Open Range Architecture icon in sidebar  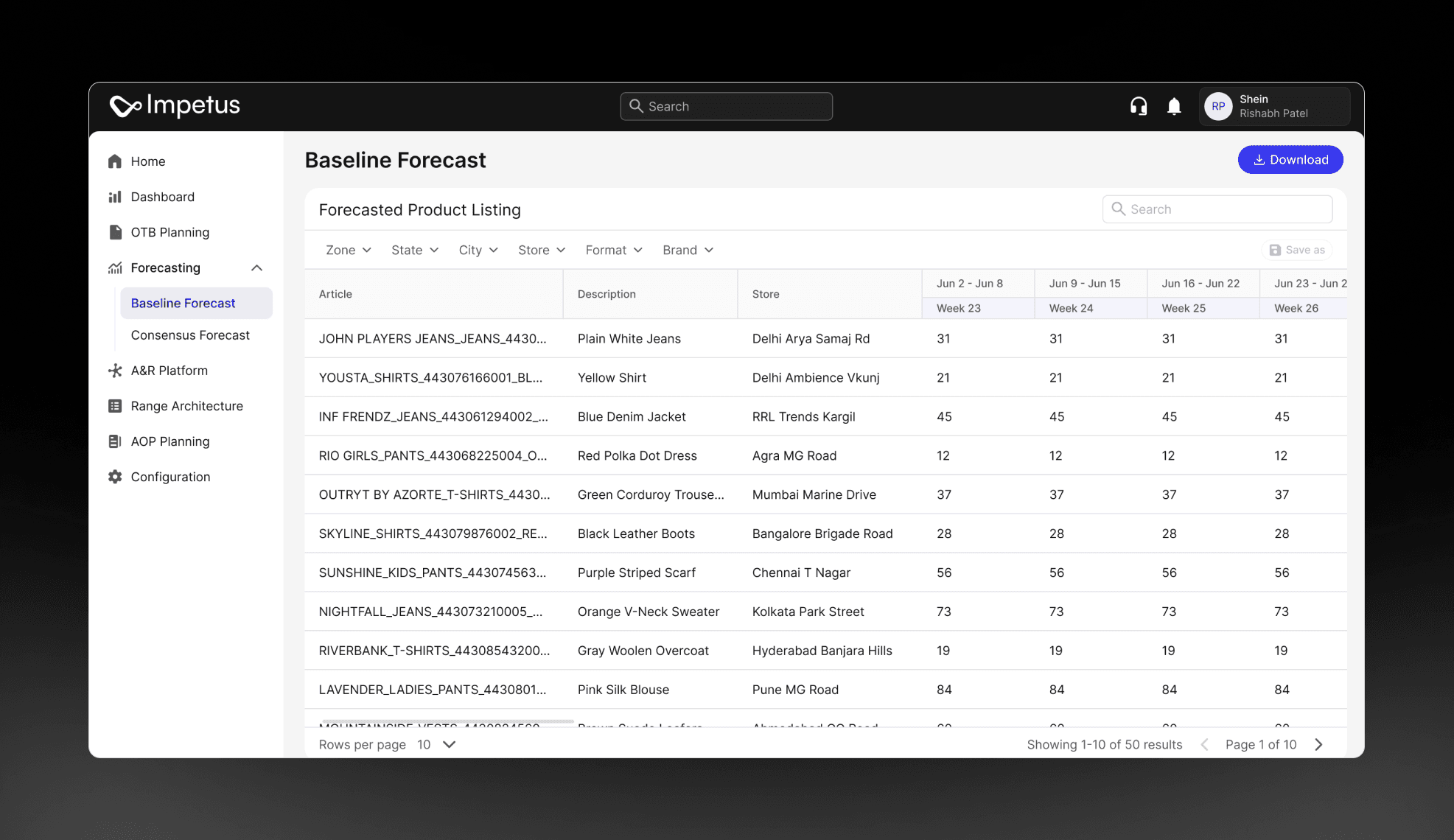tap(115, 406)
